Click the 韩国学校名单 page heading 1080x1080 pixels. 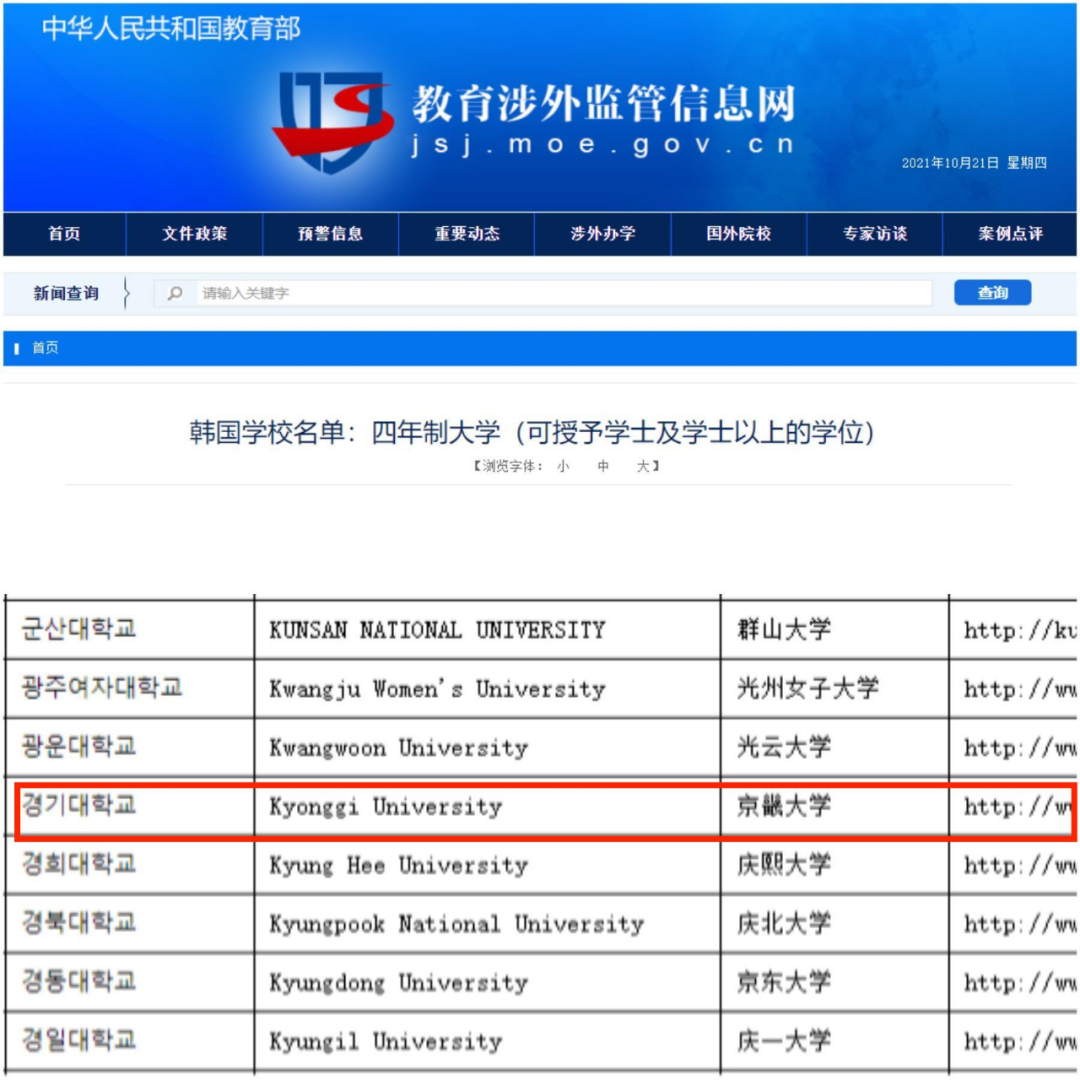pos(532,433)
